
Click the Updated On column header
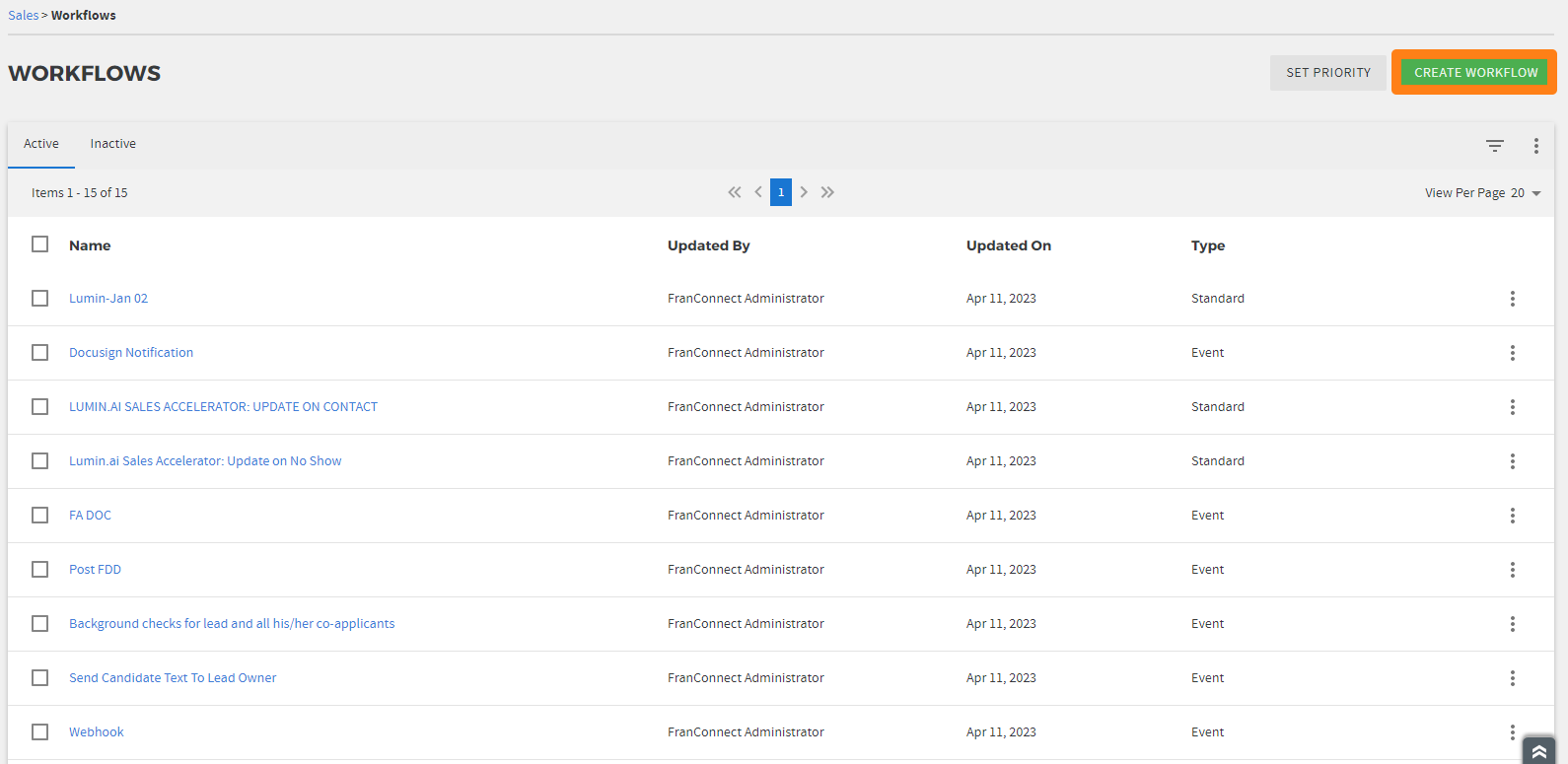click(1009, 245)
